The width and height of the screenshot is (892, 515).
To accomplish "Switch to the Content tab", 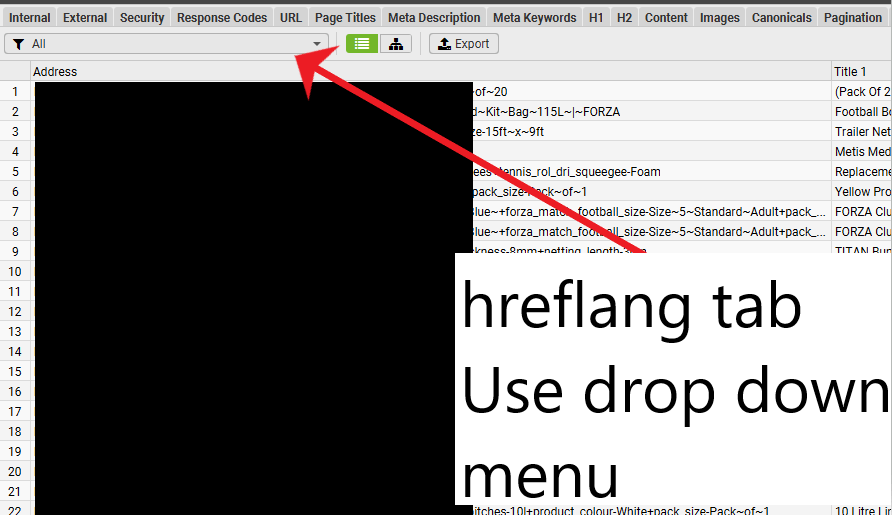I will (666, 18).
